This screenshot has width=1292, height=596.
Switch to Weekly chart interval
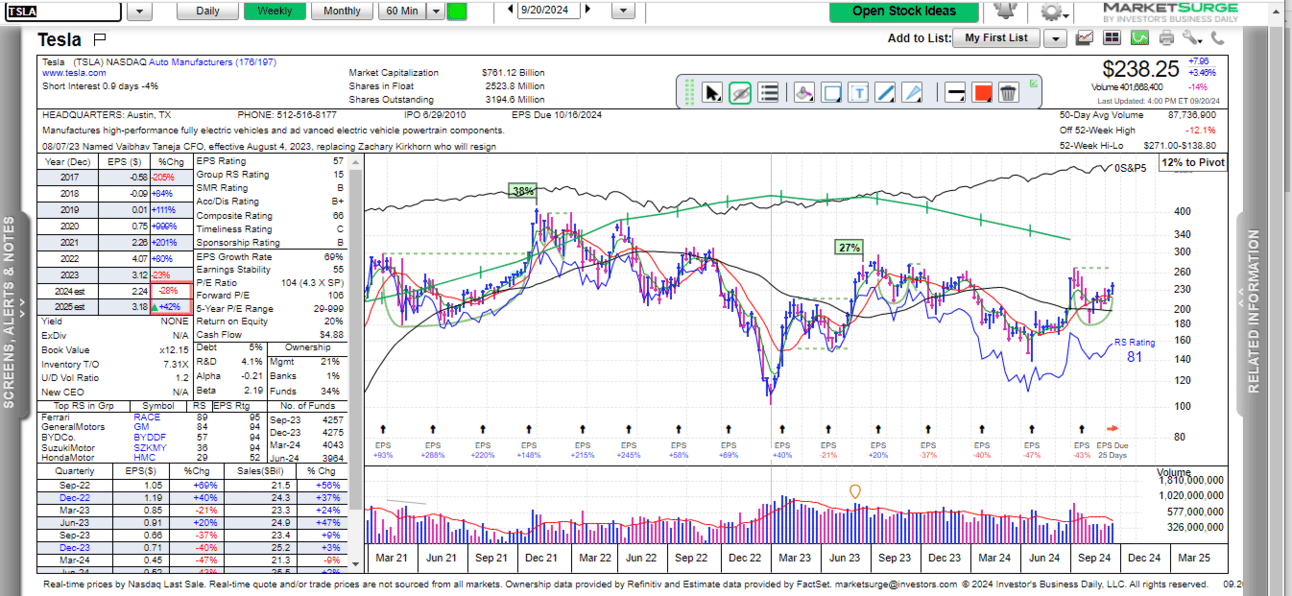275,11
